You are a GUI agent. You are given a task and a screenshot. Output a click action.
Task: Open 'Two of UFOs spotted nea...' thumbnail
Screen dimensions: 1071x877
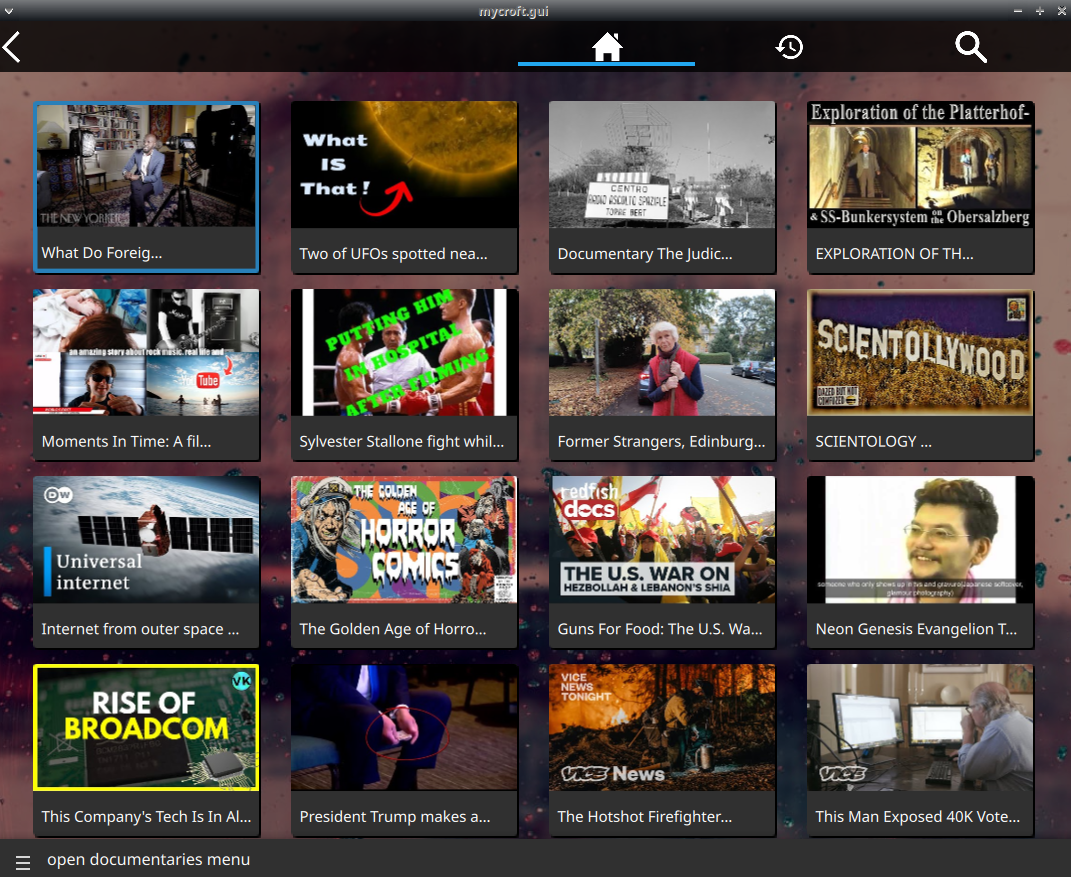coord(404,165)
